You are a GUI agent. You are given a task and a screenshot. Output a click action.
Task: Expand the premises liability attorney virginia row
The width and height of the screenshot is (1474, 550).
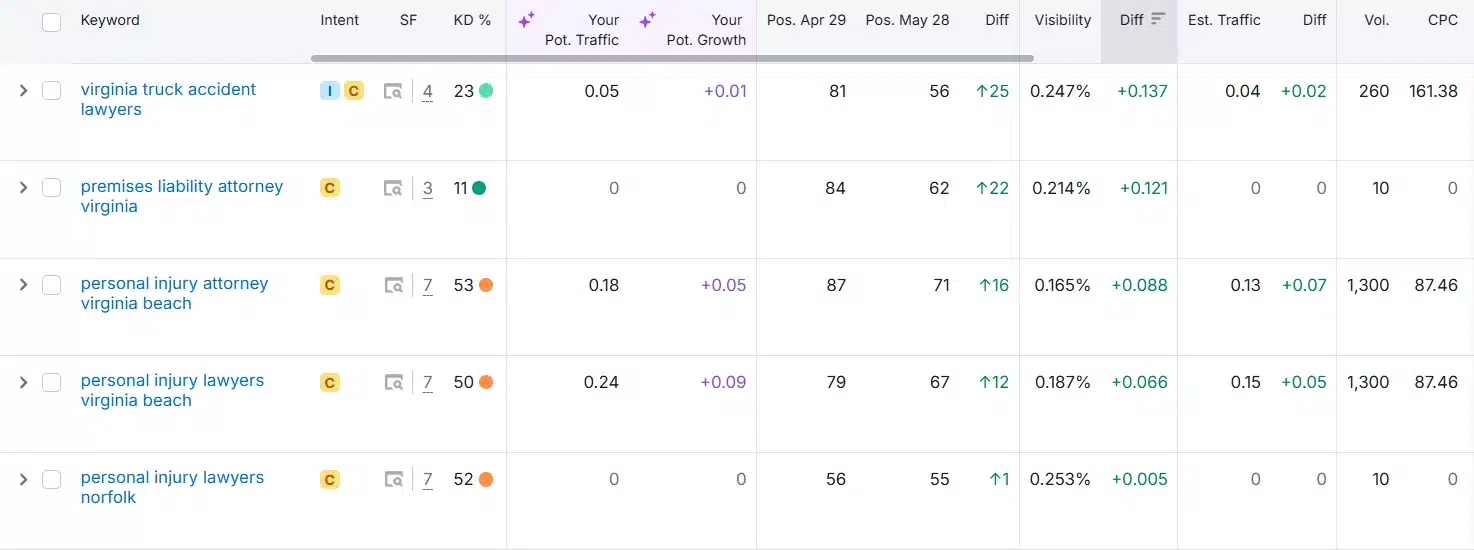pos(23,188)
